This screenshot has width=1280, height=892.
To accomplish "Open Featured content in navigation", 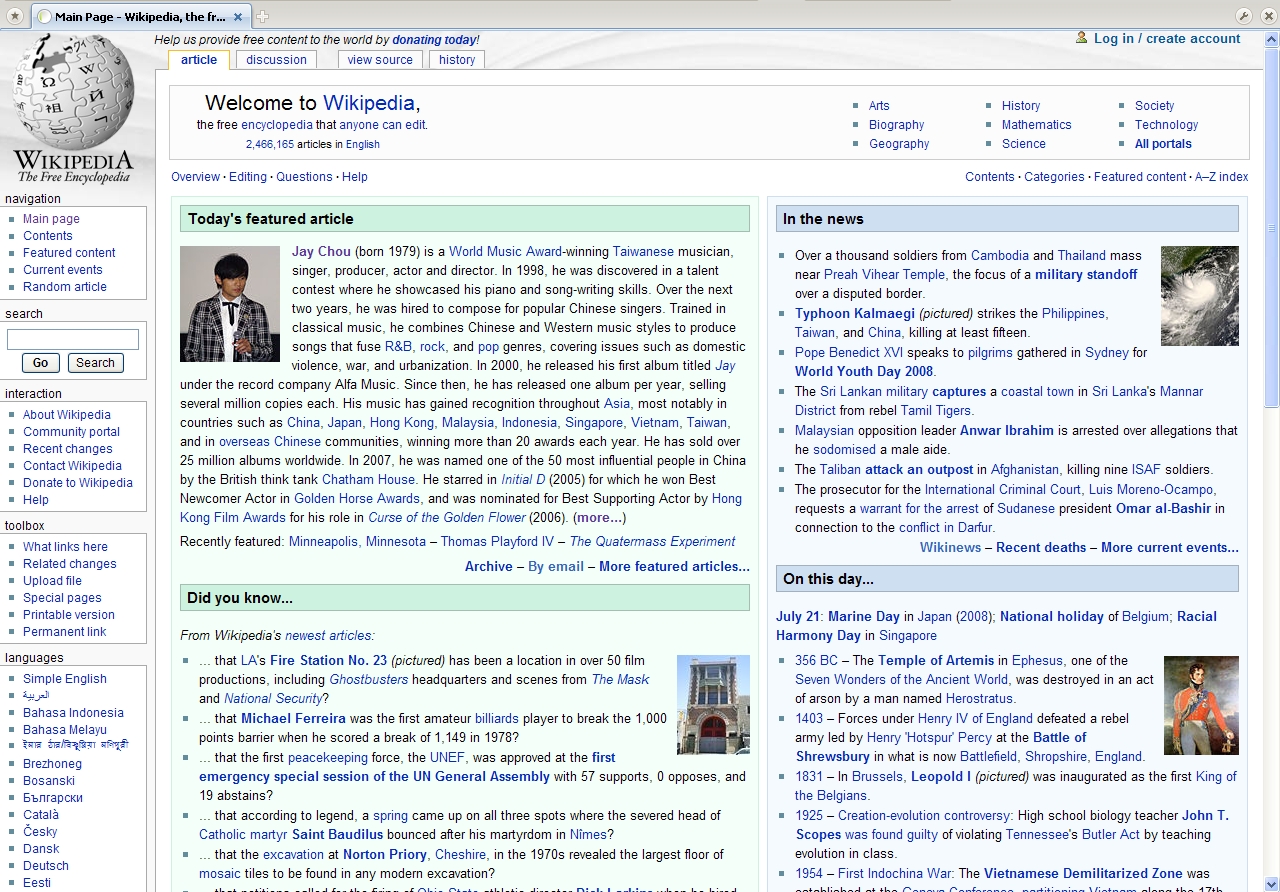I will point(69,253).
